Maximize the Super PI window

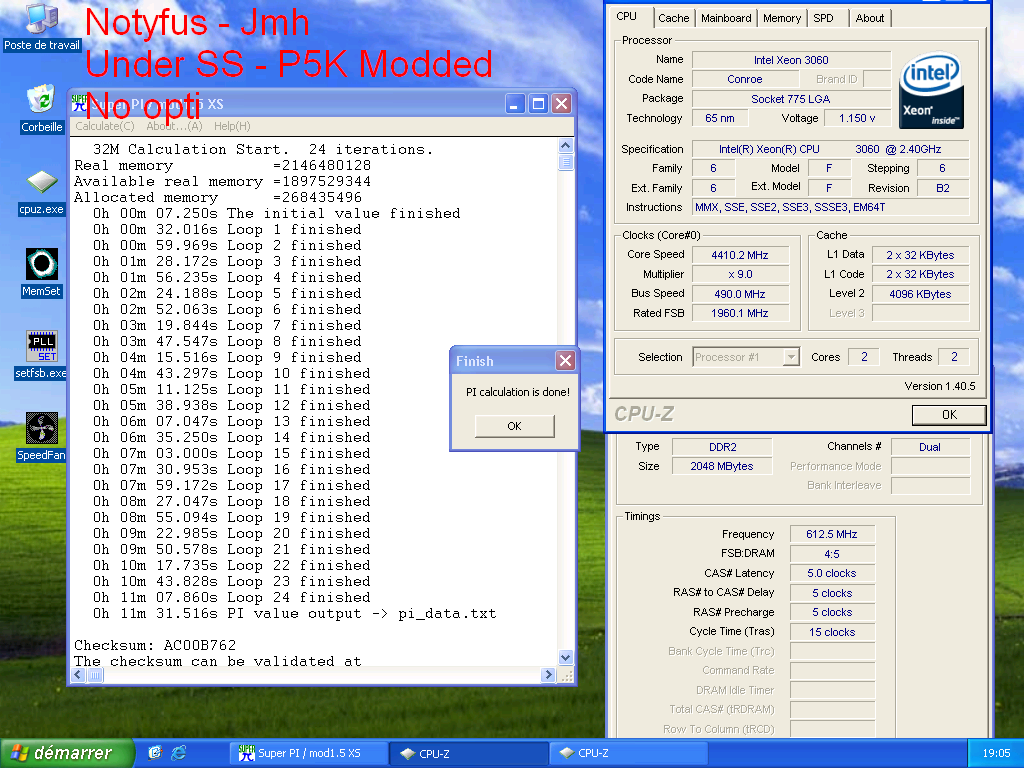(x=538, y=103)
